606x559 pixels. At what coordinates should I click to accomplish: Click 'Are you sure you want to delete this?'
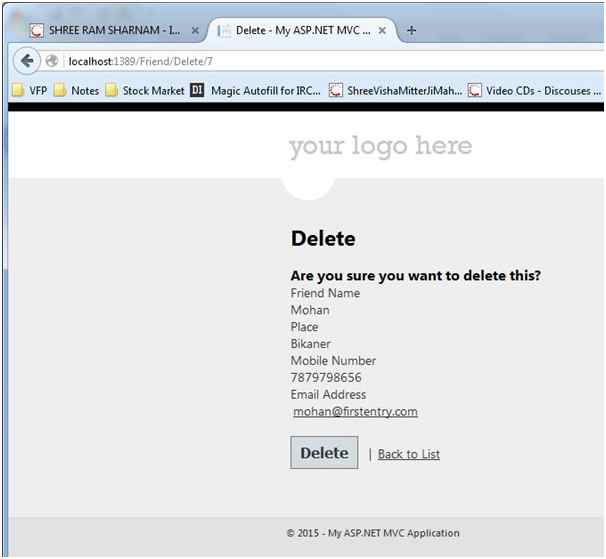coord(416,276)
